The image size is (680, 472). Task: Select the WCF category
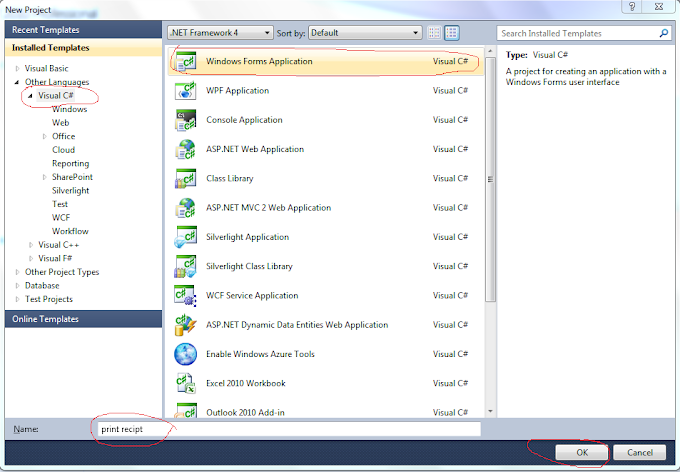pos(61,218)
